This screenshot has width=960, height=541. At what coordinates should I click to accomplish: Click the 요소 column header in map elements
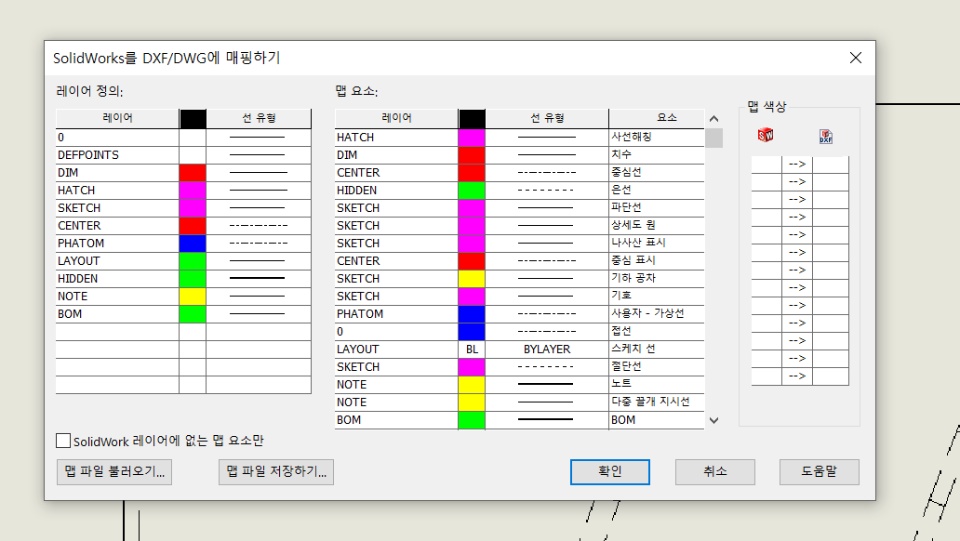[x=656, y=118]
